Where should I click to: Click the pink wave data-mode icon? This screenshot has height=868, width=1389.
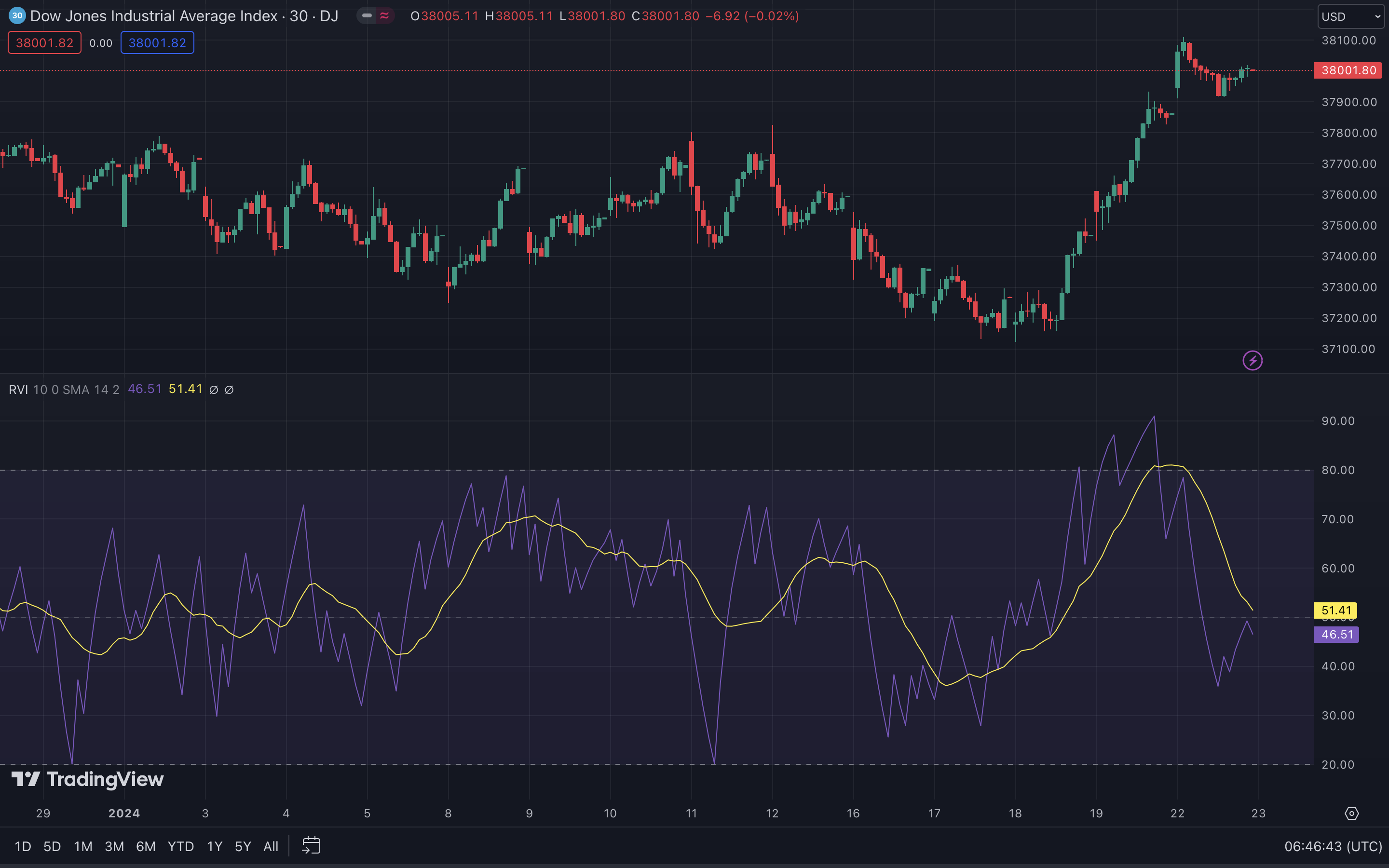click(x=384, y=15)
